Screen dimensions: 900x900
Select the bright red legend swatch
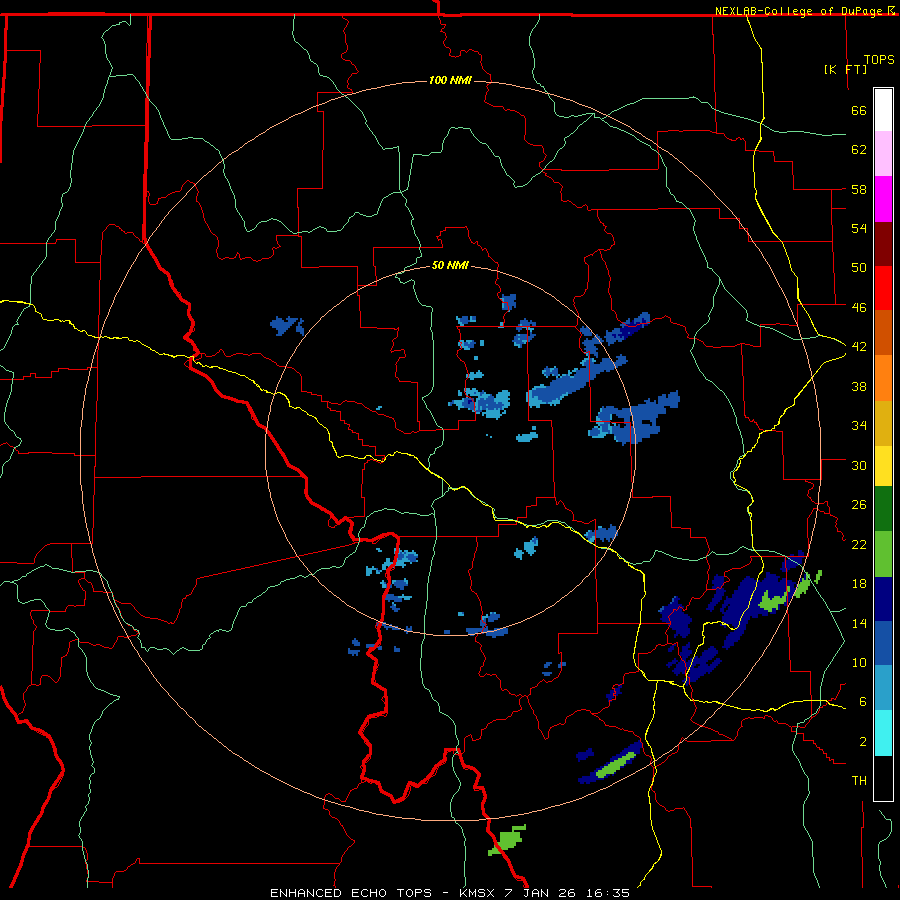click(883, 288)
